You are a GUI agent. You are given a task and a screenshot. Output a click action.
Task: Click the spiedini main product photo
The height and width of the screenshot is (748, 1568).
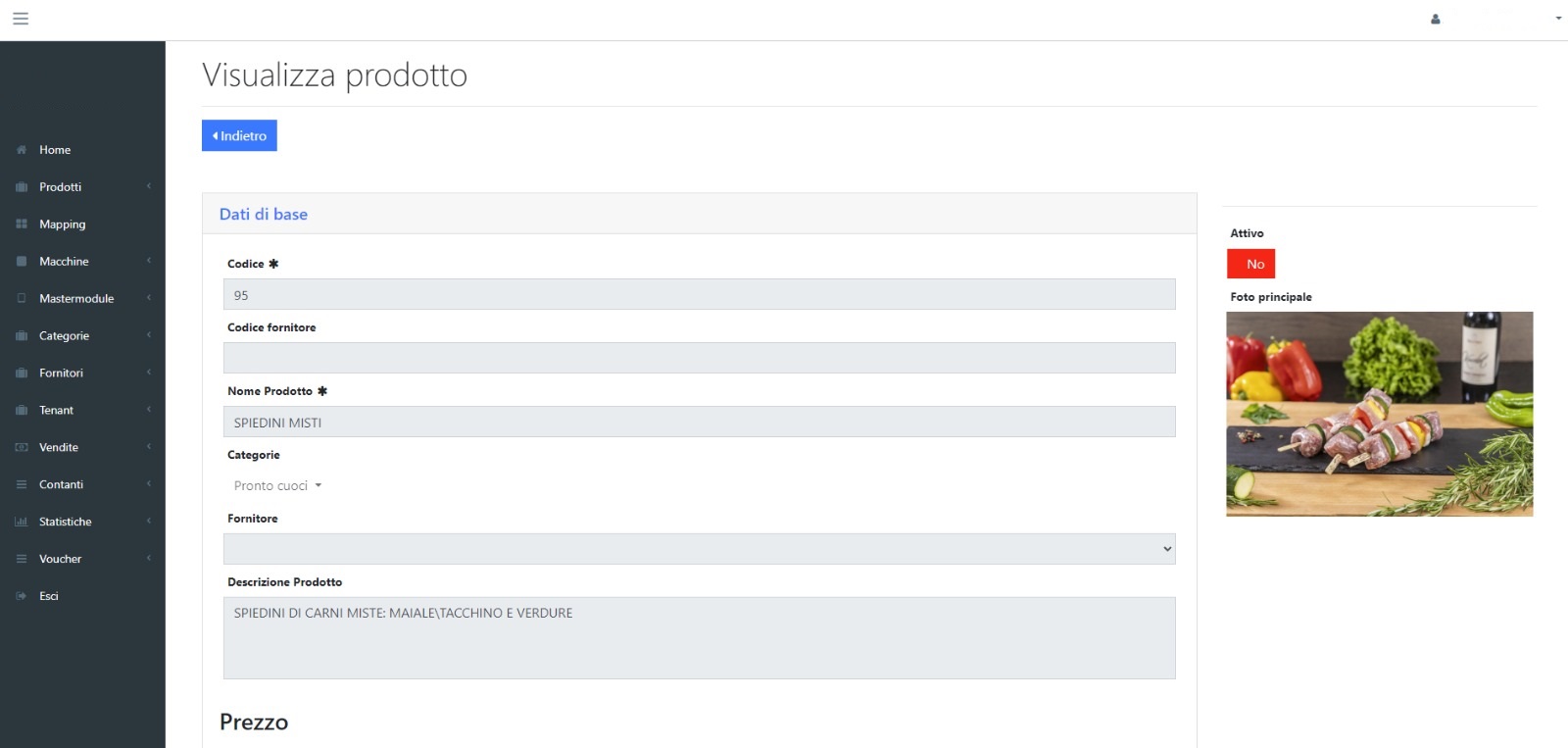pyautogui.click(x=1380, y=414)
